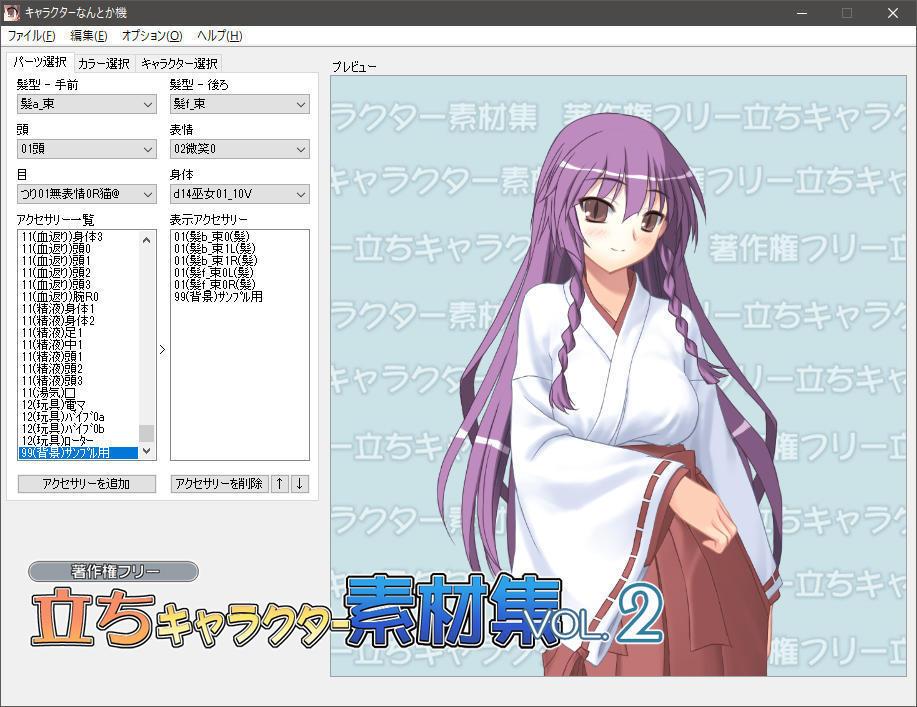Click the アクセサリーを削除 button

[219, 484]
